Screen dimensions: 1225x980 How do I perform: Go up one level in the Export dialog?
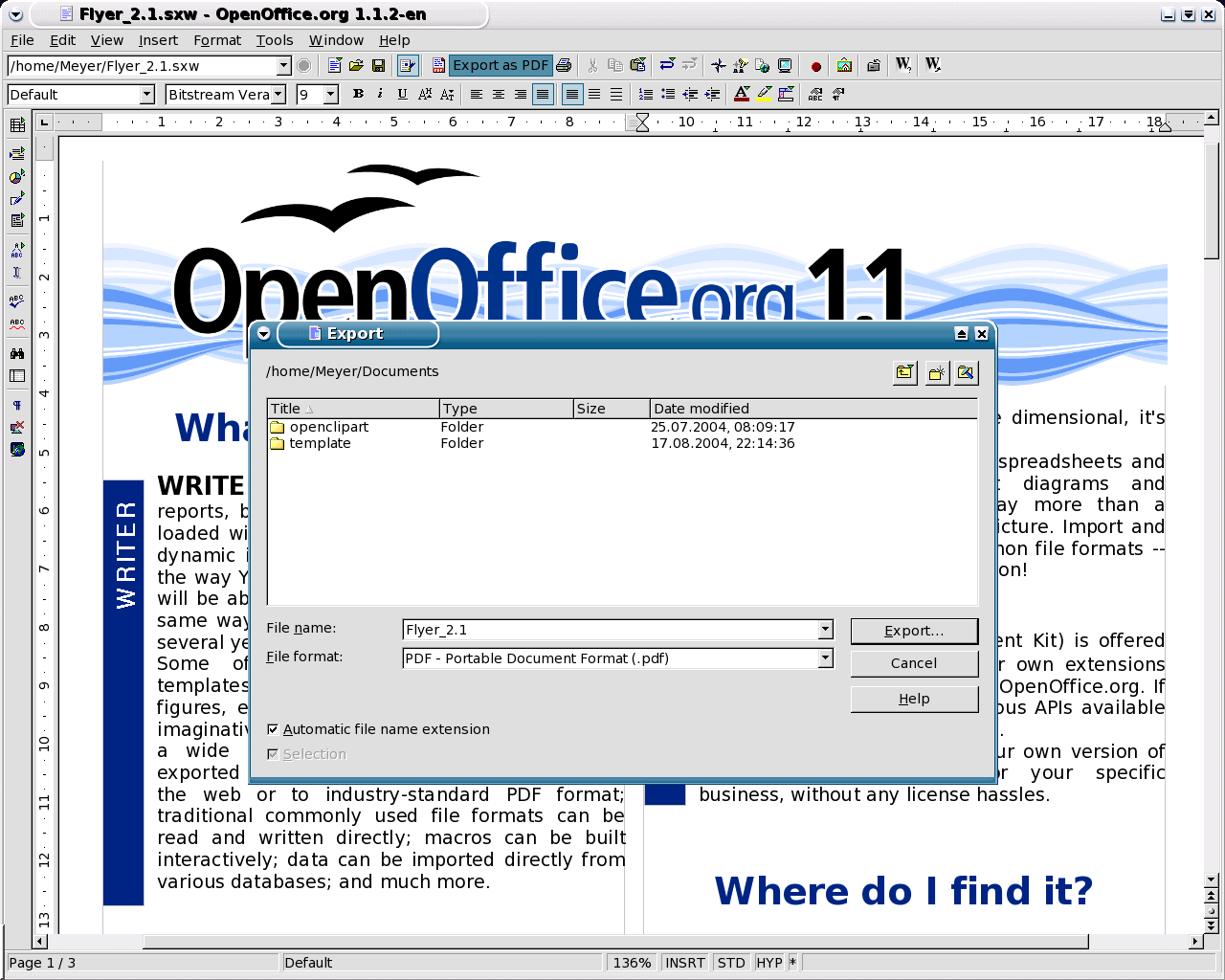pos(904,372)
